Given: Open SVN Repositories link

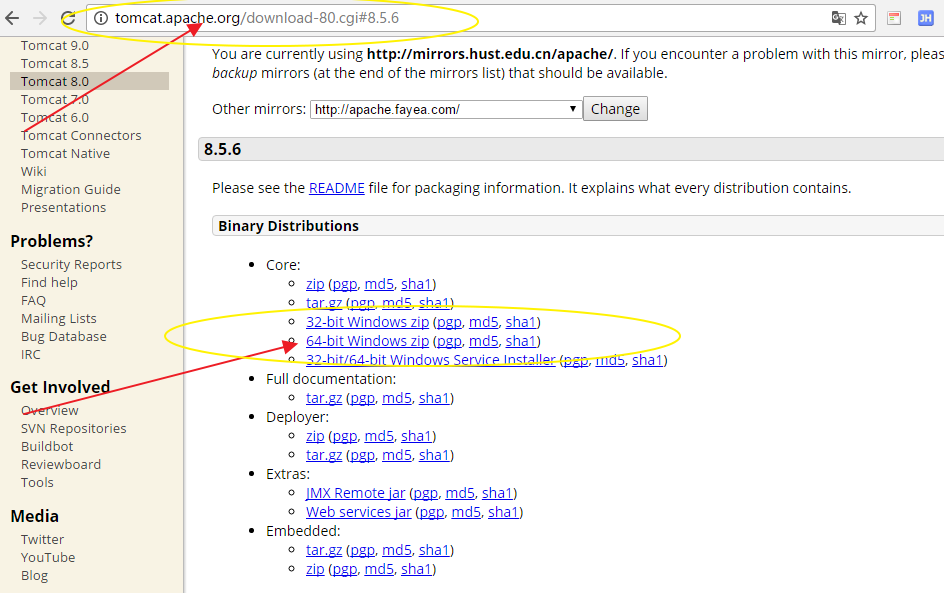Looking at the screenshot, I should (x=73, y=429).
